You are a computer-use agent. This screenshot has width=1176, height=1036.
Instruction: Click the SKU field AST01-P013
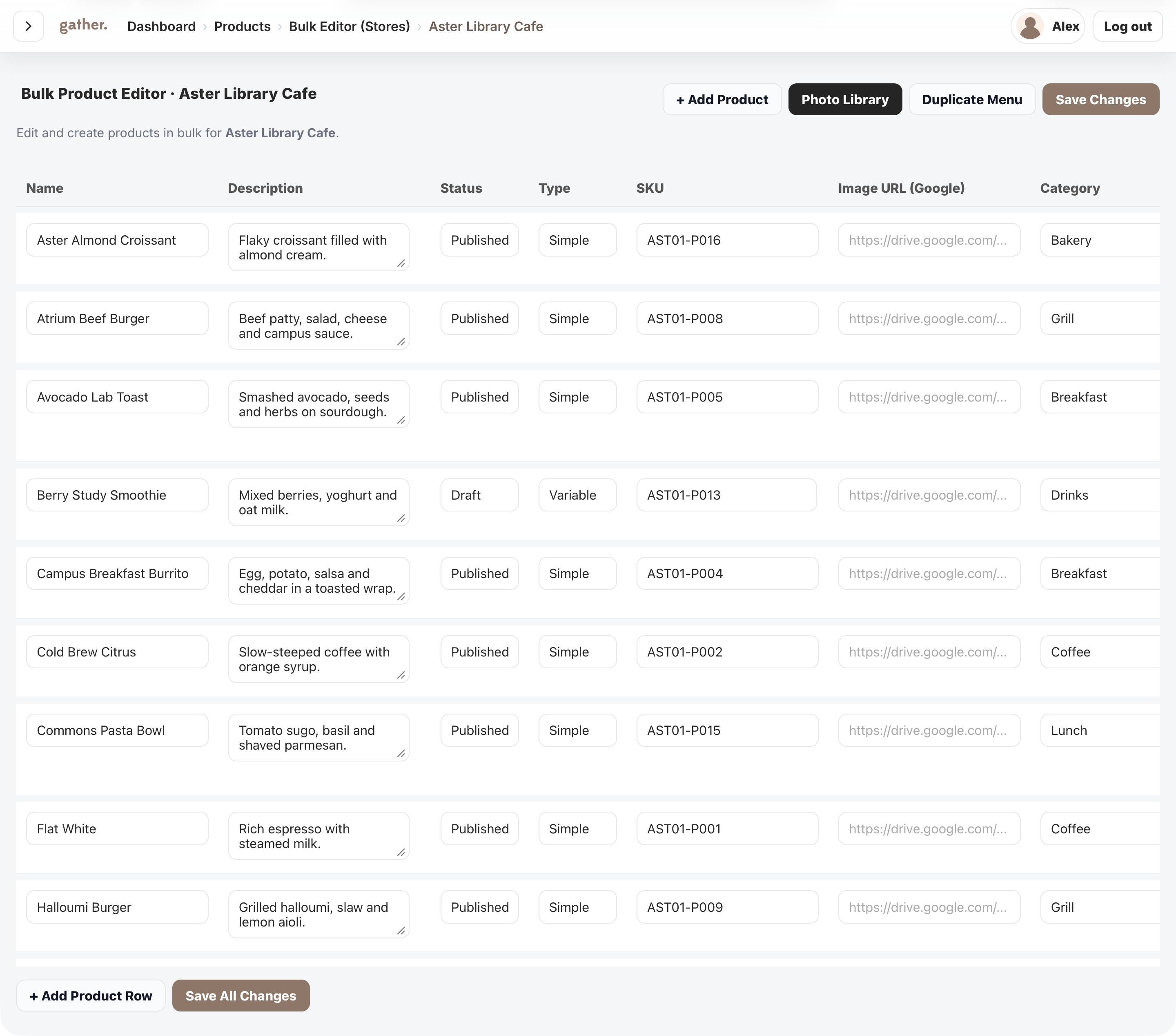[727, 495]
